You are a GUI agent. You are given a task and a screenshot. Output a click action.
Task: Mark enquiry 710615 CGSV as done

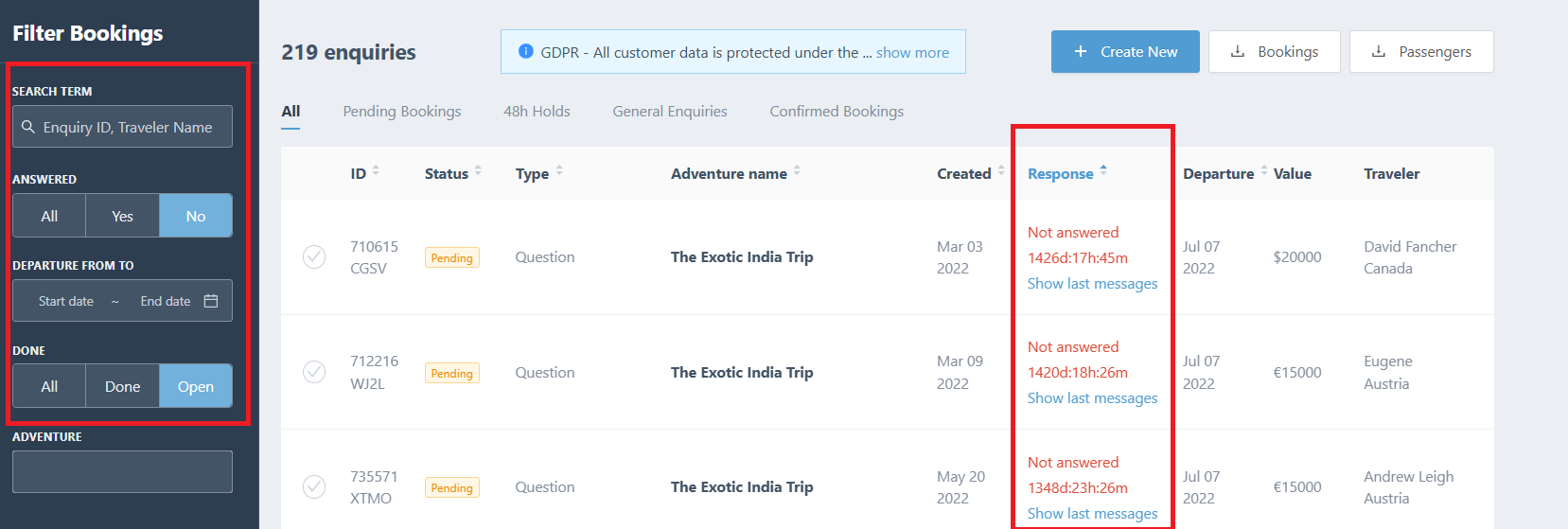tap(314, 257)
